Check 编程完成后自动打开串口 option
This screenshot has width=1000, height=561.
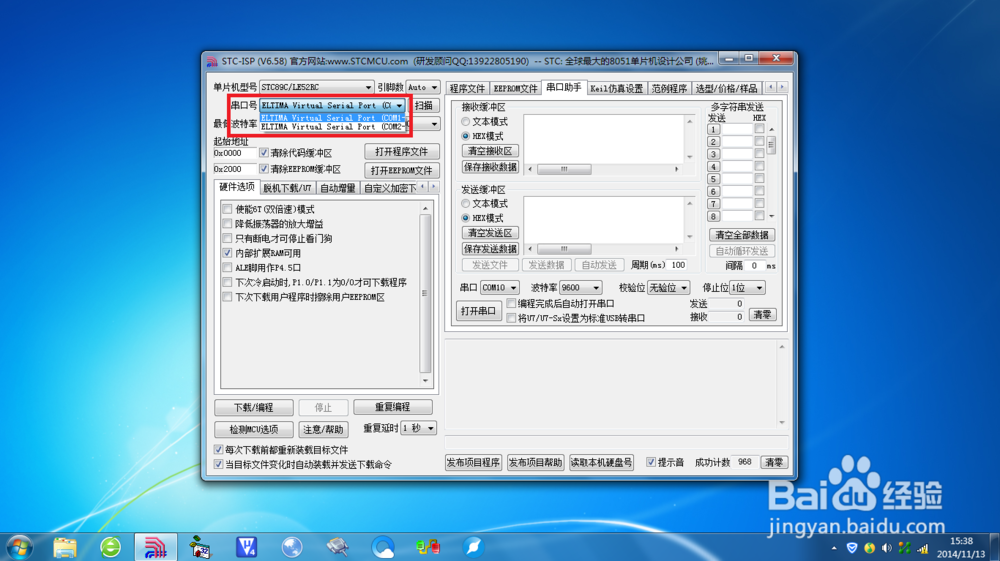(x=511, y=303)
